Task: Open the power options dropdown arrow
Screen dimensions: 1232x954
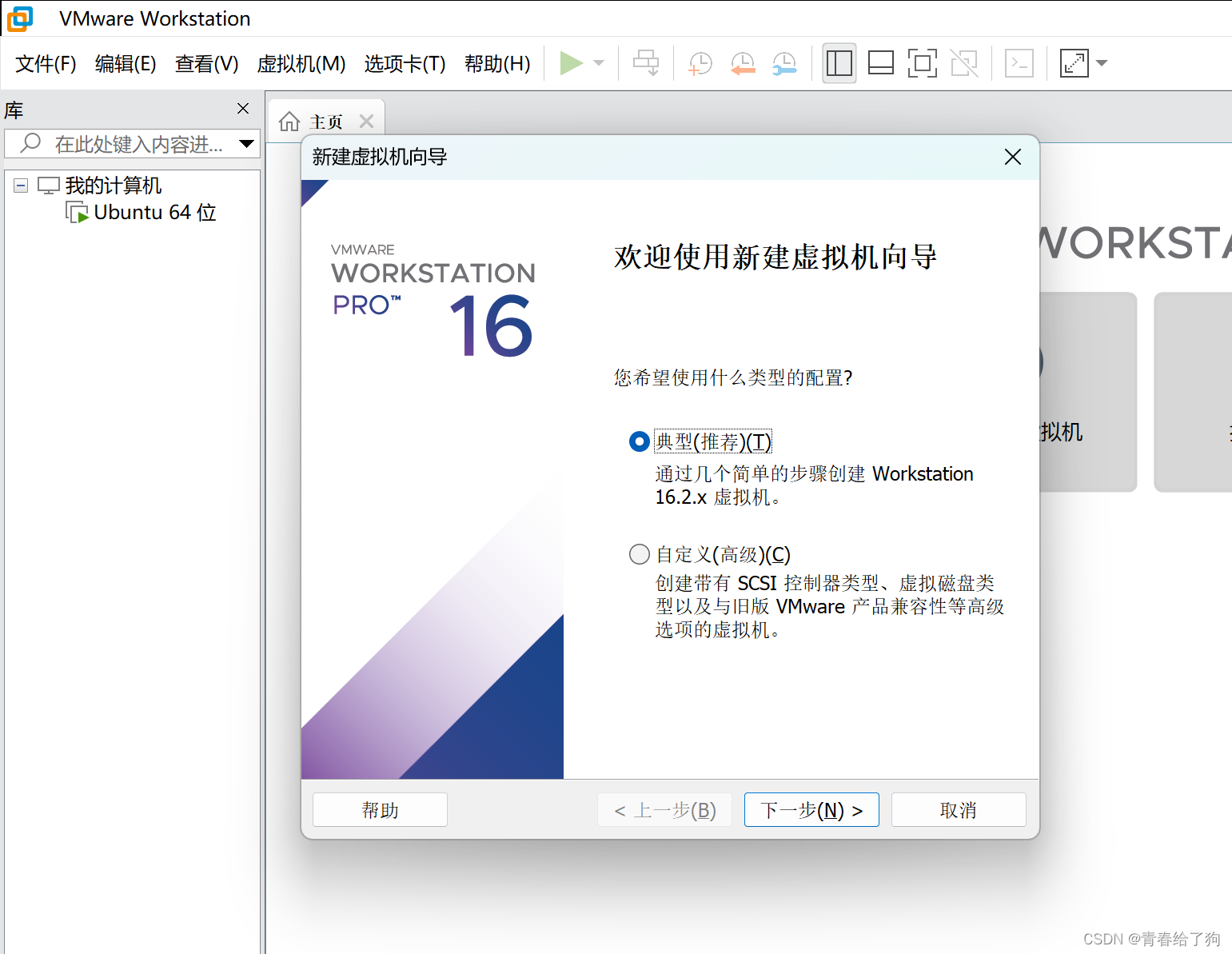Action: tap(599, 63)
